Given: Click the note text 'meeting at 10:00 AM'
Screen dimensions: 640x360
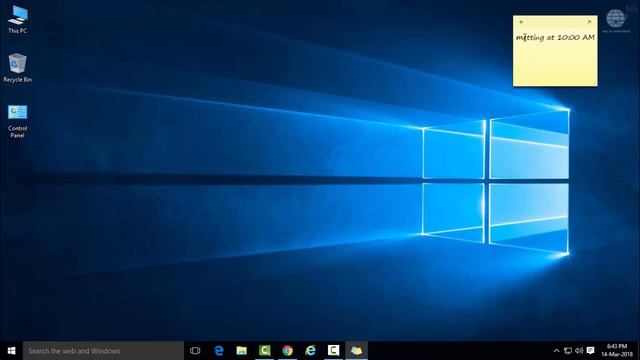Looking at the screenshot, I should click(555, 38).
